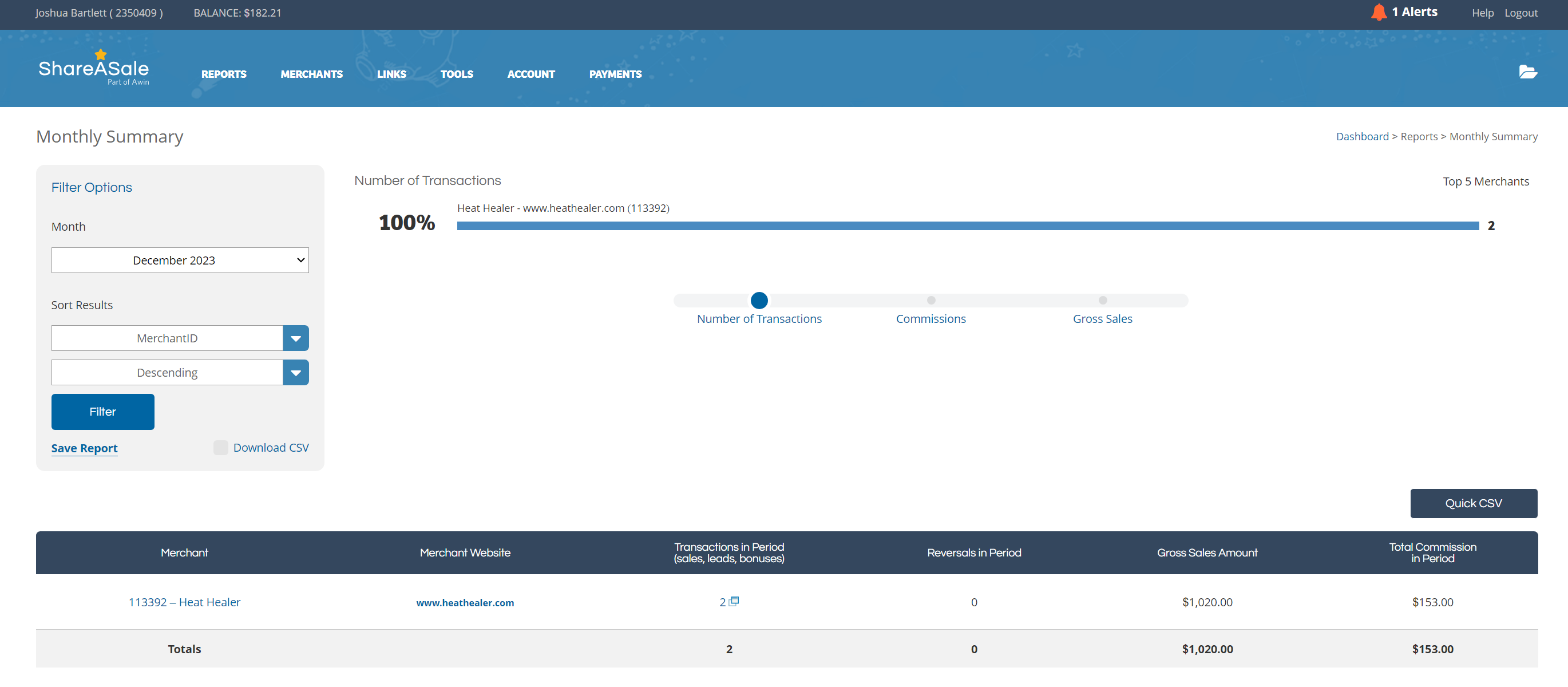Click the Gross Sales Amount column header

1207,552
